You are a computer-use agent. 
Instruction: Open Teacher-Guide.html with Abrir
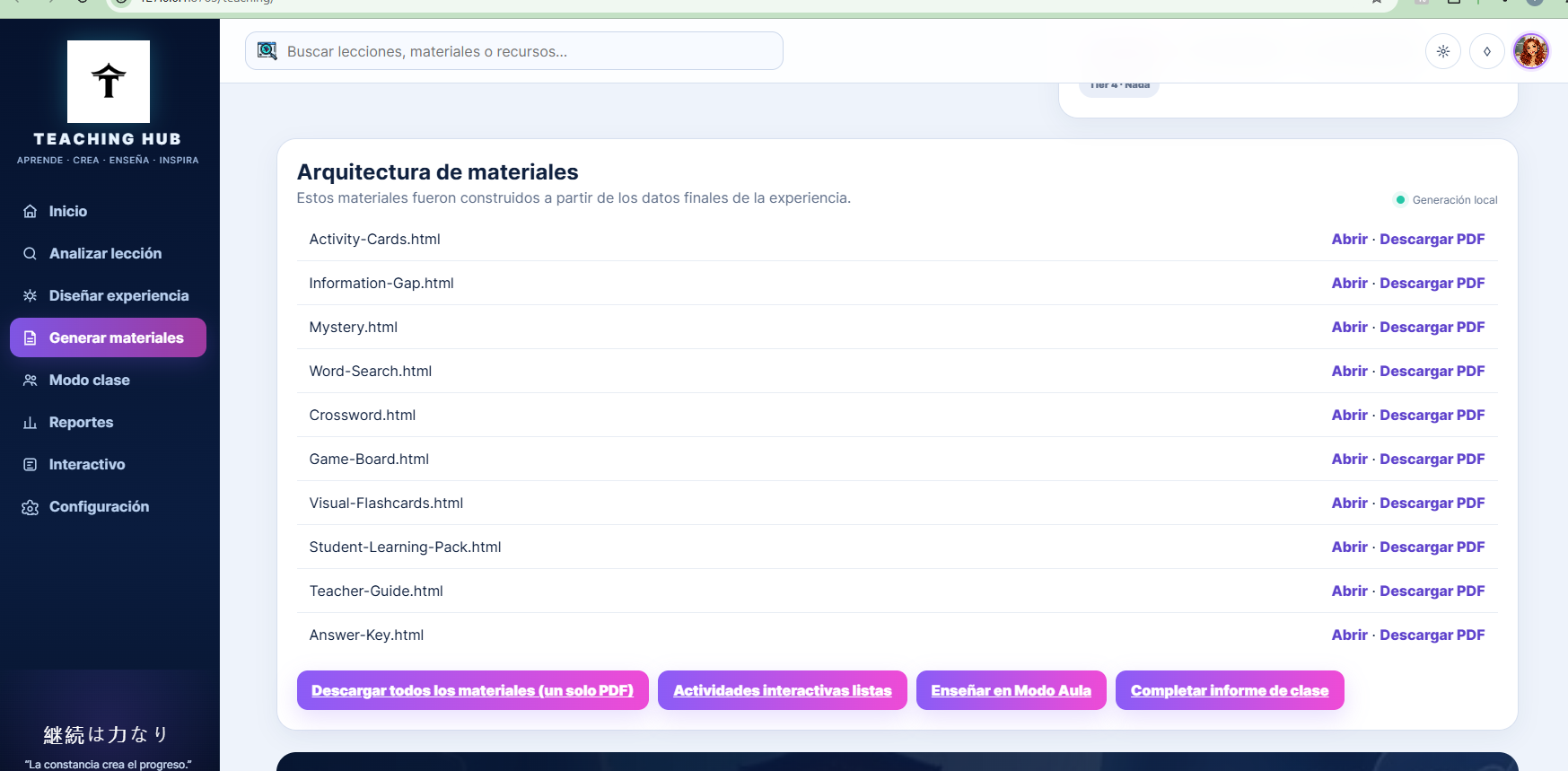(x=1349, y=591)
